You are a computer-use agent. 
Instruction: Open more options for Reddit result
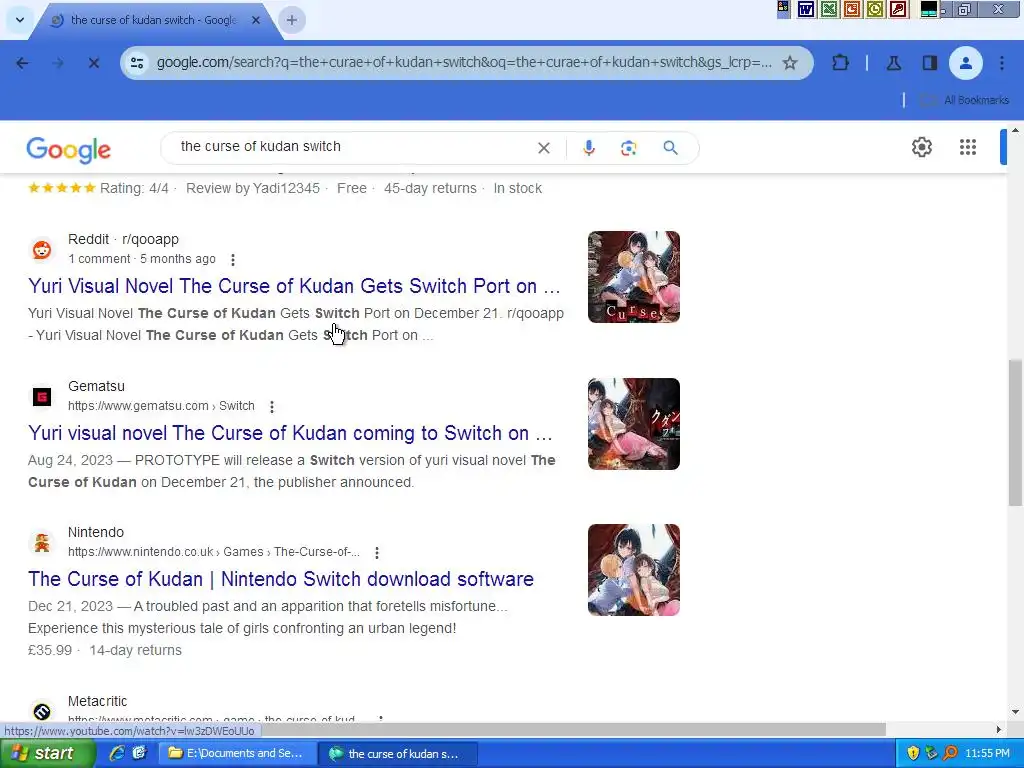point(232,260)
